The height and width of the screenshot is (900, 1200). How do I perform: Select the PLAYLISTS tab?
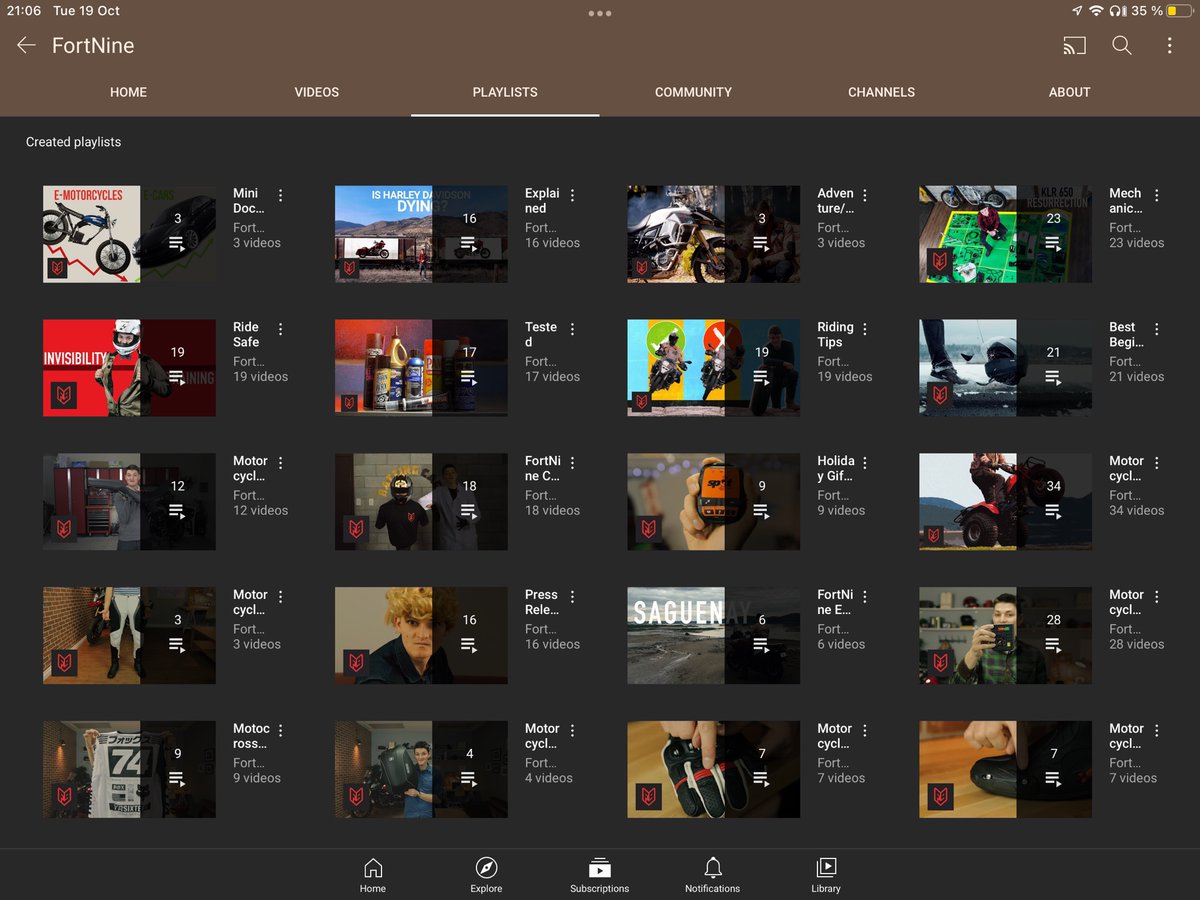click(x=505, y=92)
